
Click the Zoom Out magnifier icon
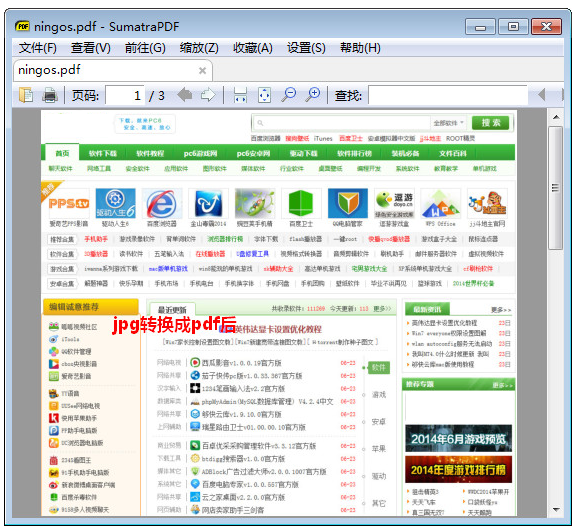point(288,95)
